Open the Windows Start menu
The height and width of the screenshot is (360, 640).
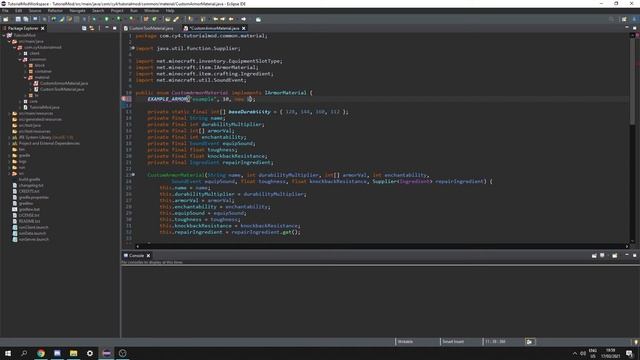(8, 353)
